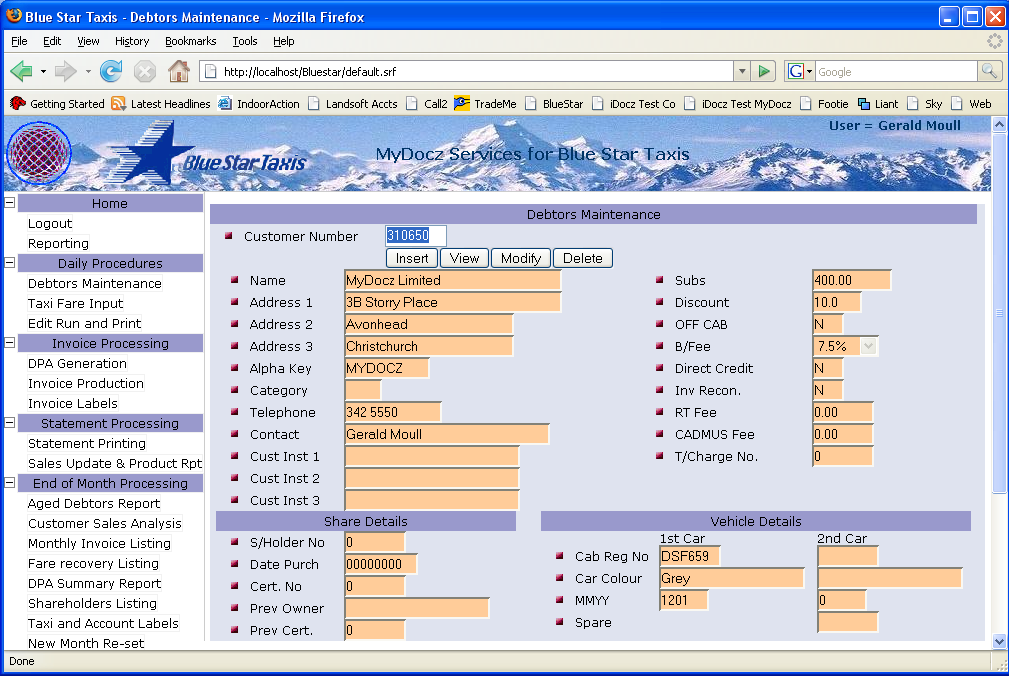The image size is (1009, 676).
Task: Click the browser Forward arrow button
Action: coord(65,71)
